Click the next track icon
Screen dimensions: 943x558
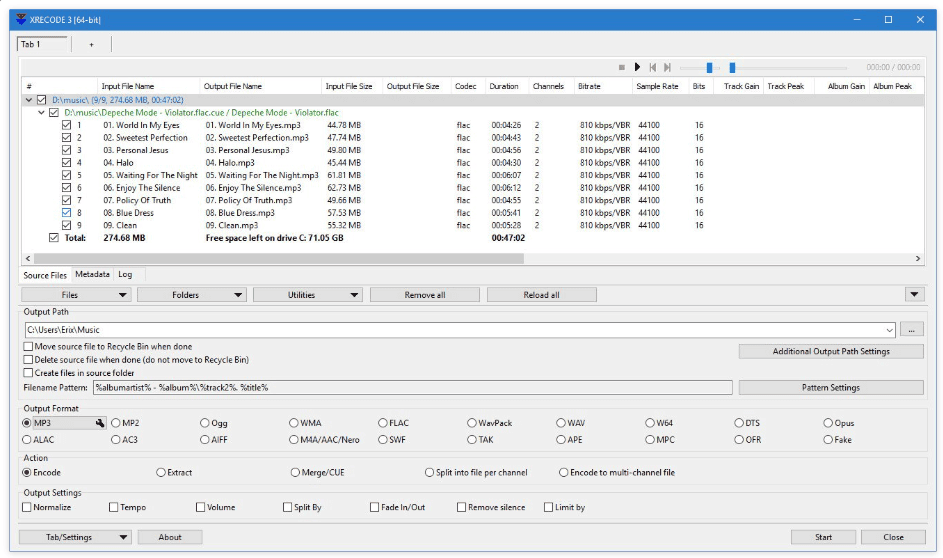coord(667,67)
